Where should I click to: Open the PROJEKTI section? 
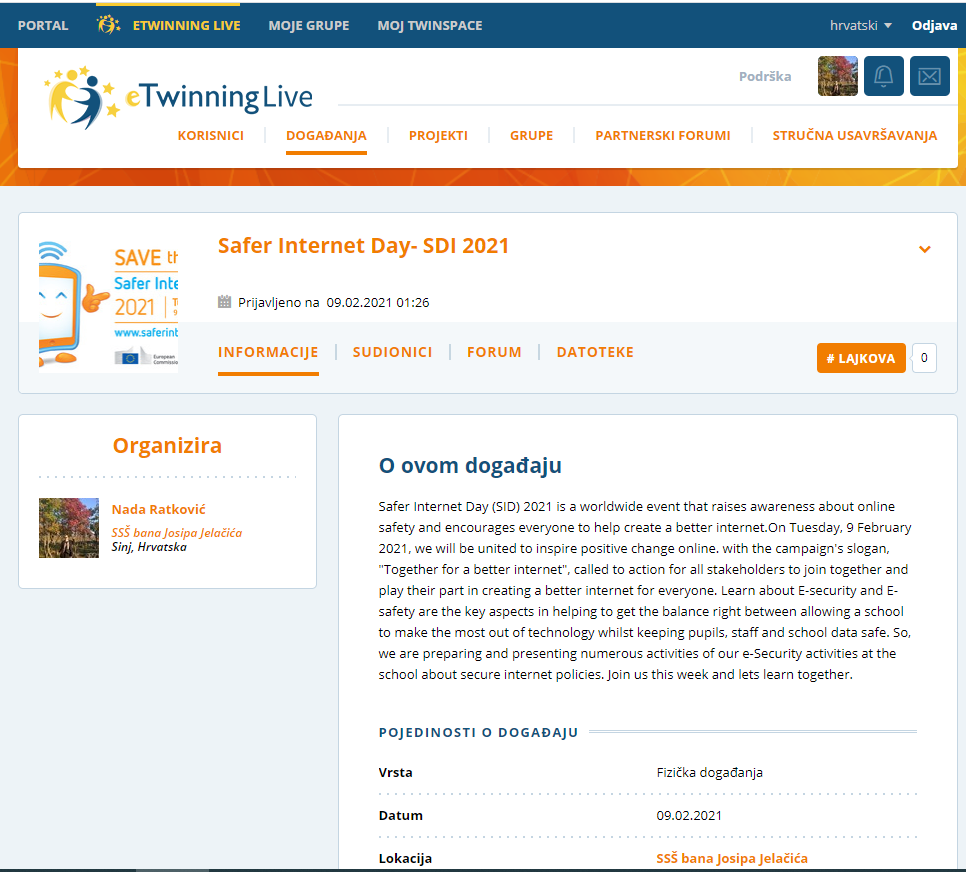click(x=438, y=136)
